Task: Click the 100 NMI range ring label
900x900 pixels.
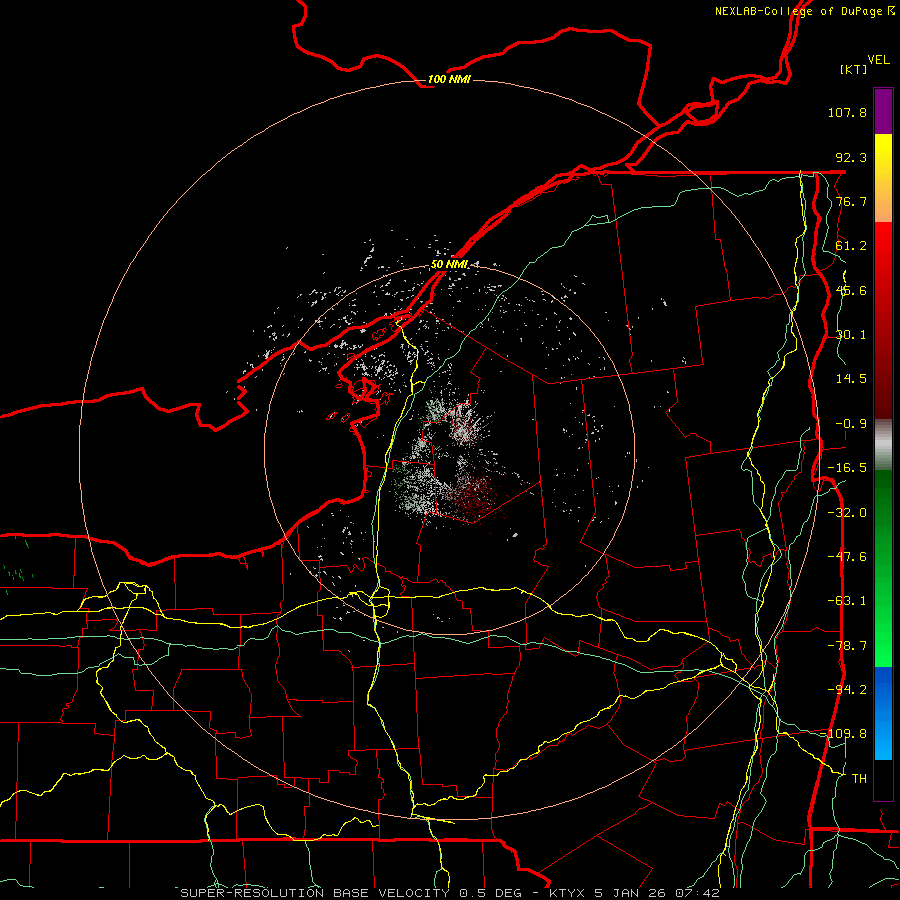Action: [x=449, y=79]
